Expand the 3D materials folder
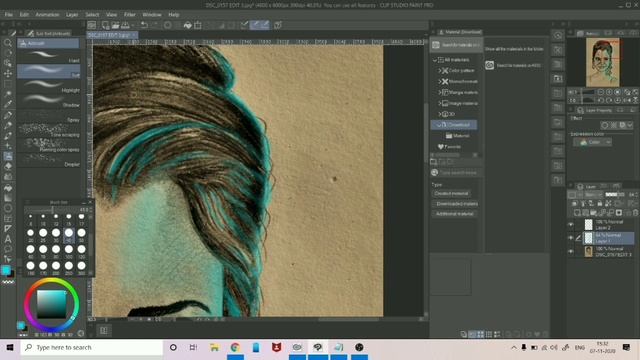Screen dimensions: 640x360 pyautogui.click(x=440, y=114)
